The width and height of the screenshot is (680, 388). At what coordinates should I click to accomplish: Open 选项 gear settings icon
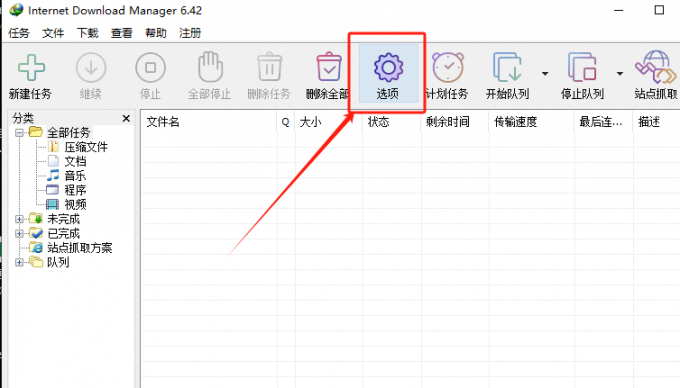388,67
